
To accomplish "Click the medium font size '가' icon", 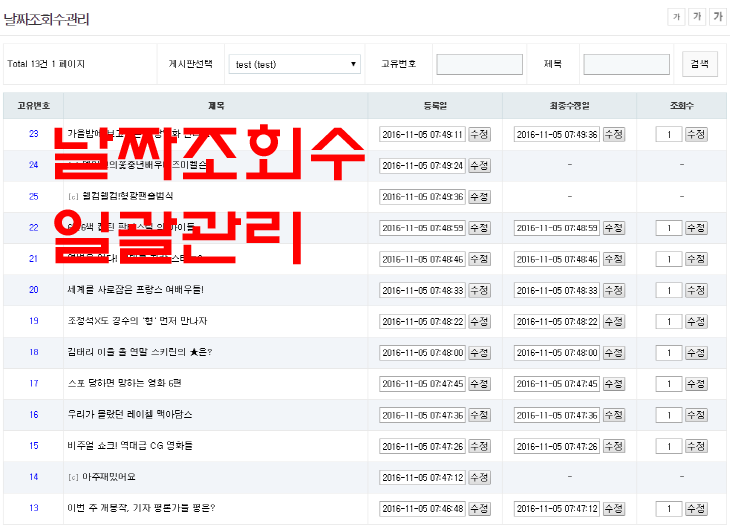I will click(698, 17).
